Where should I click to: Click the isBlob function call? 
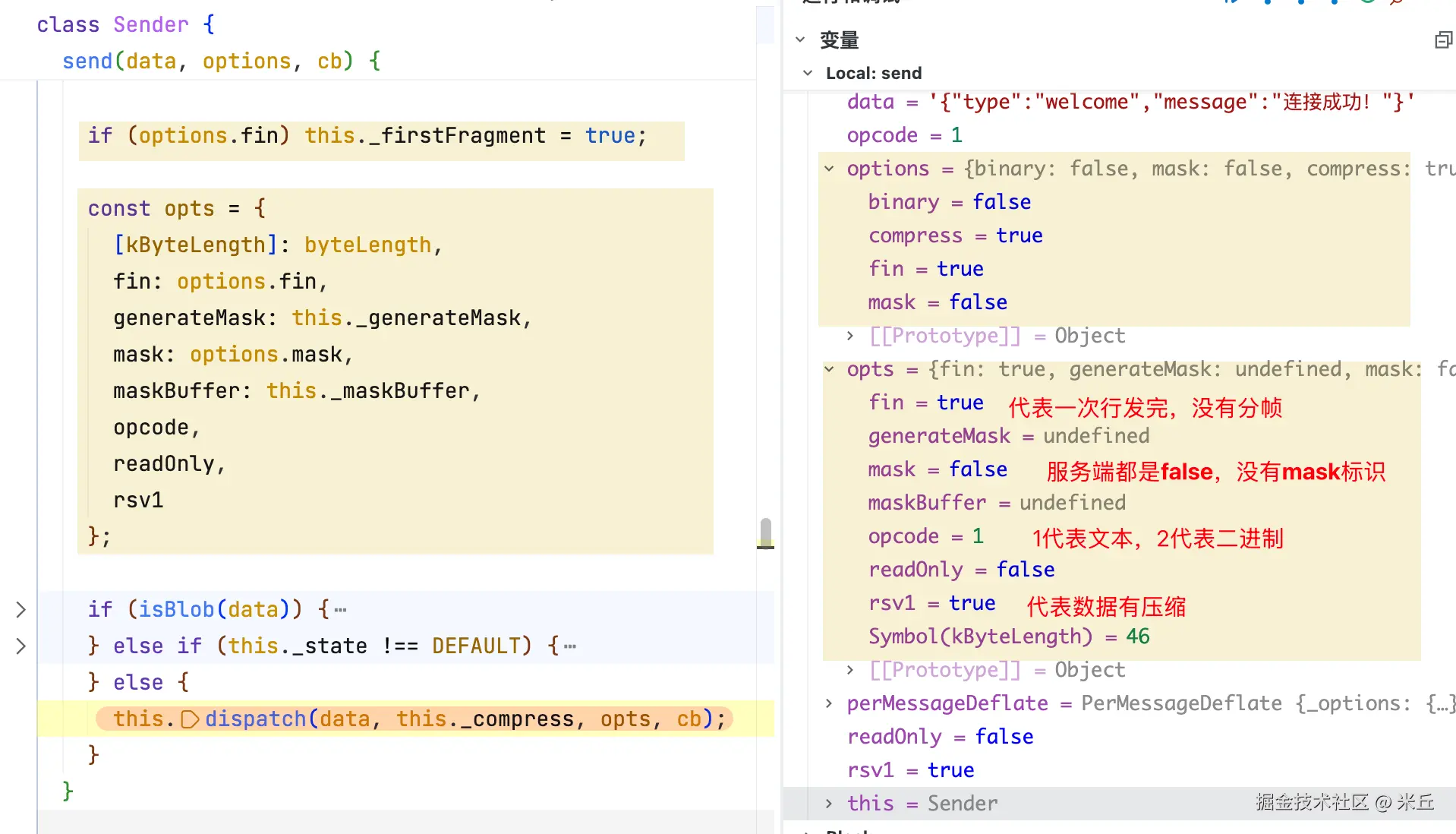177,610
